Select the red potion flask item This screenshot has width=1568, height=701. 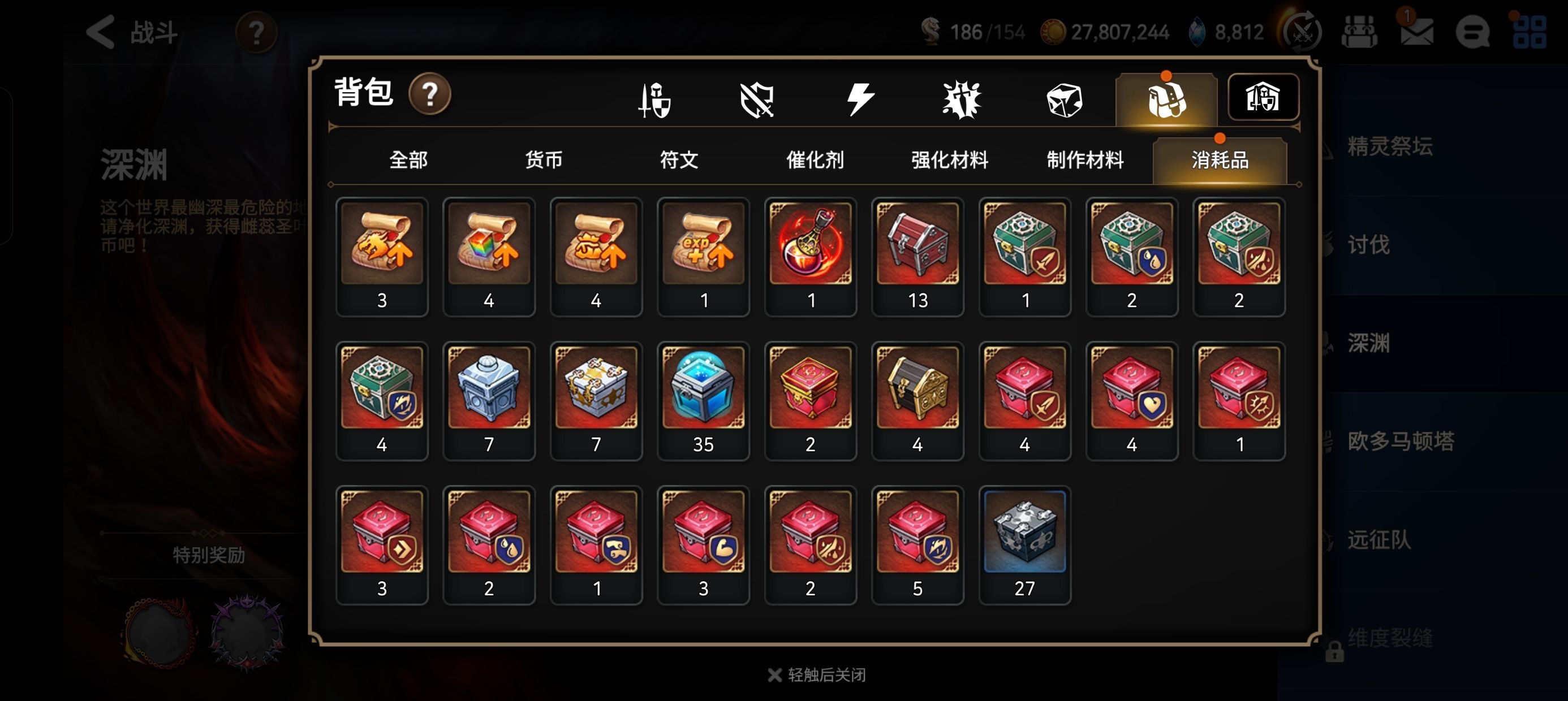point(810,257)
